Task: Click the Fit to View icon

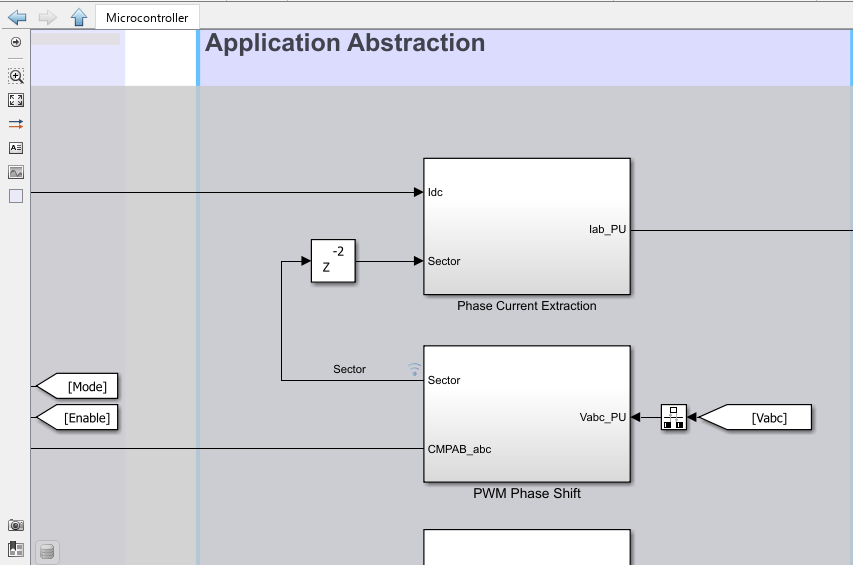Action: coord(15,100)
